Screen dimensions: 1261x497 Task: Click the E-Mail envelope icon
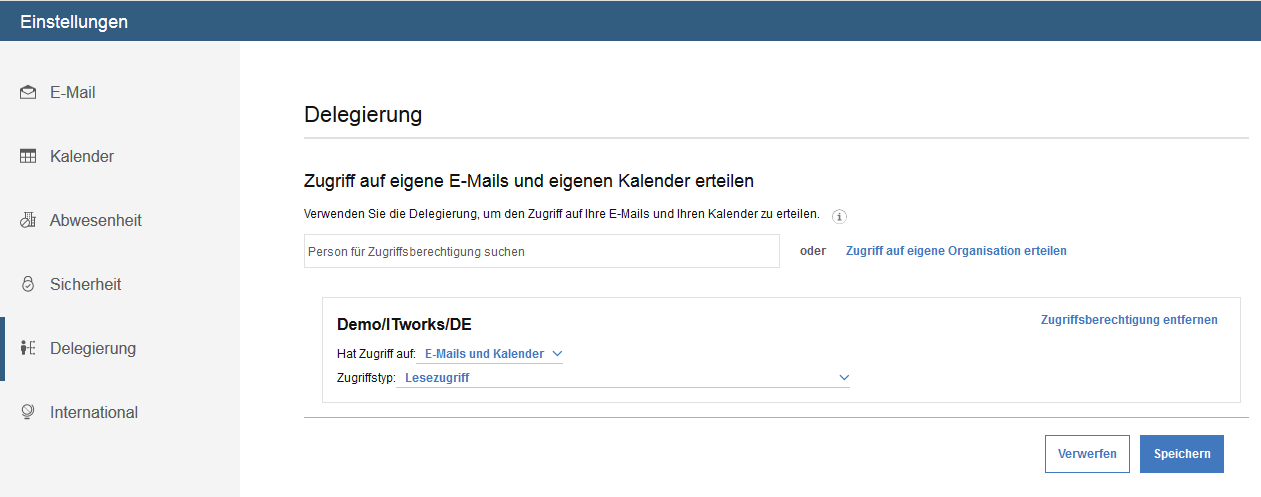pos(28,93)
